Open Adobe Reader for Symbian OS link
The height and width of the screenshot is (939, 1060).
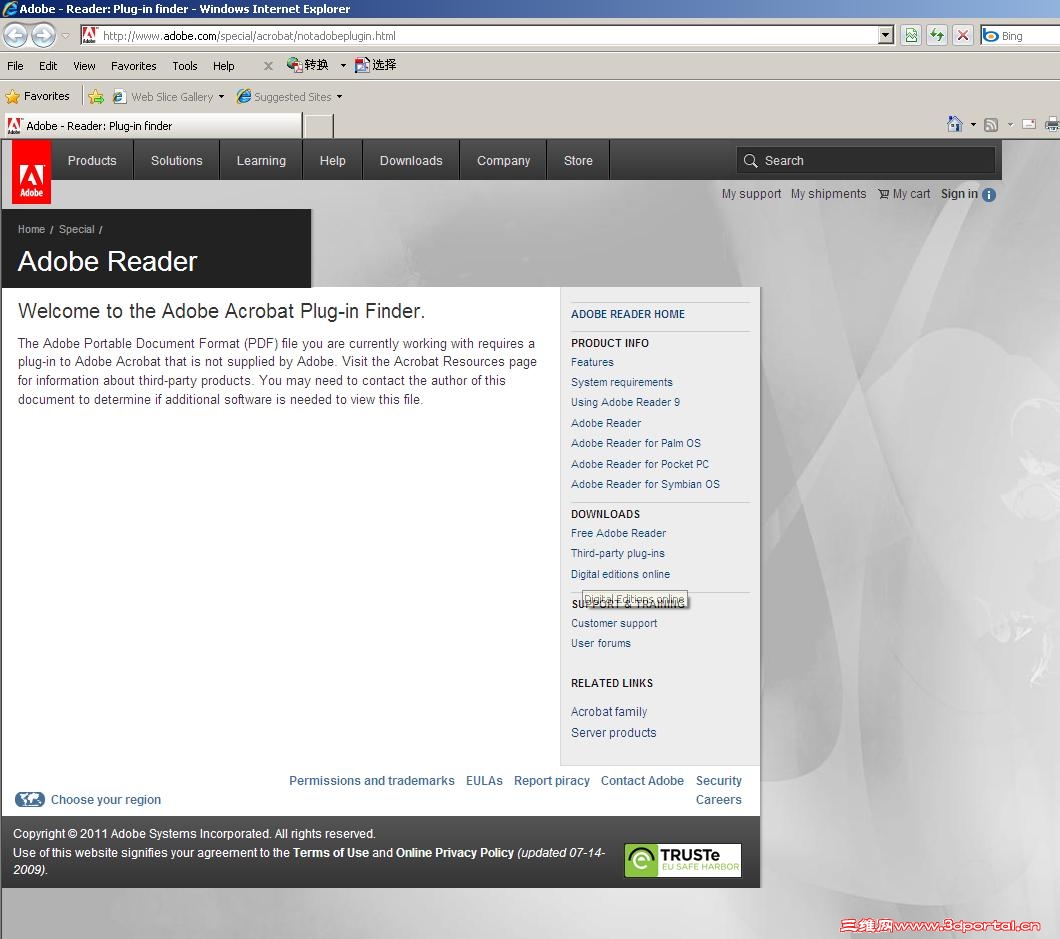click(x=645, y=484)
